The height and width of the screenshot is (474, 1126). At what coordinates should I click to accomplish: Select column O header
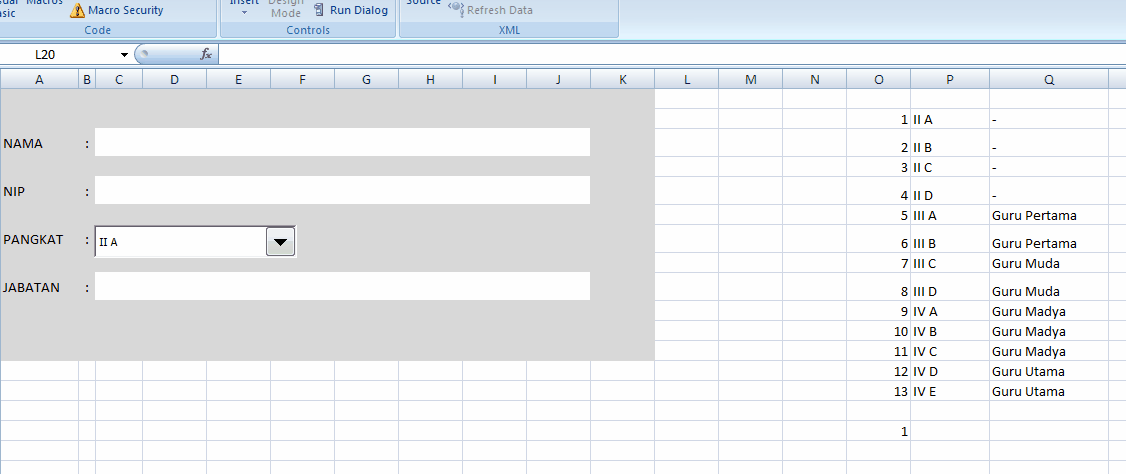(878, 80)
